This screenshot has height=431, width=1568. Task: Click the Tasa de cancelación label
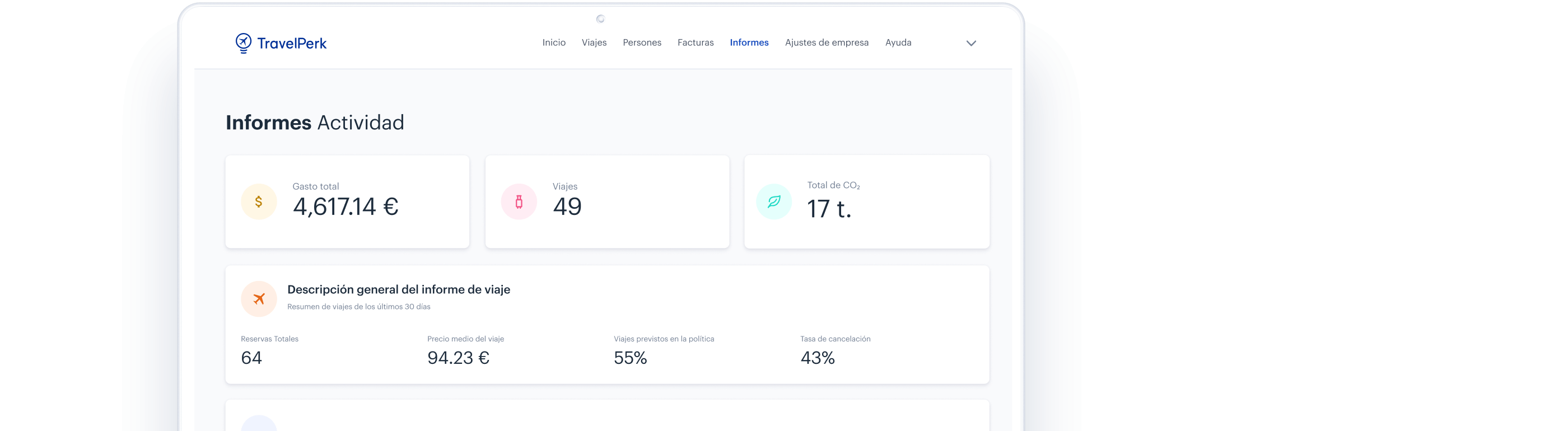[835, 339]
